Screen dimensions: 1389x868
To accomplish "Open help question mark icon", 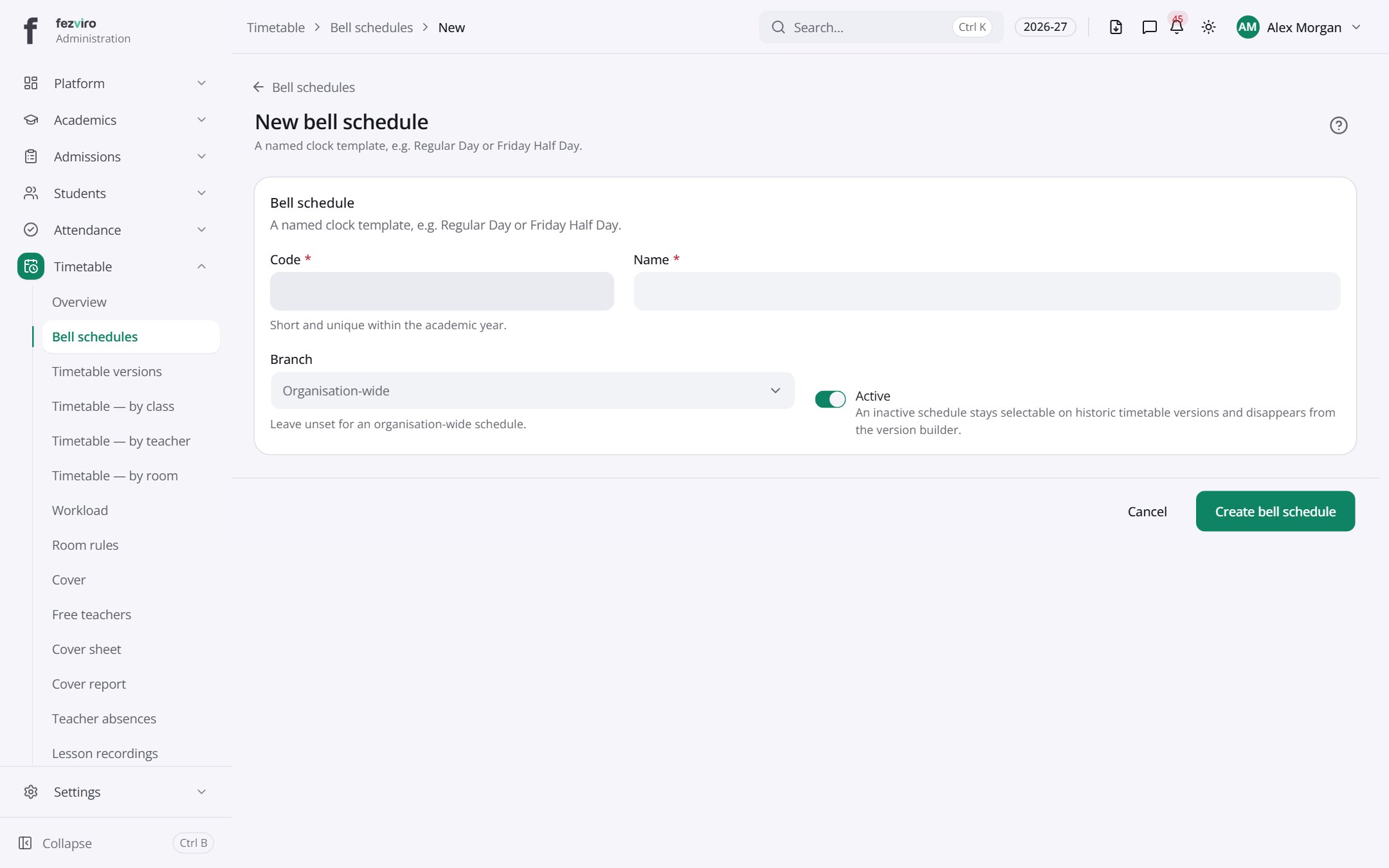I will (1338, 125).
